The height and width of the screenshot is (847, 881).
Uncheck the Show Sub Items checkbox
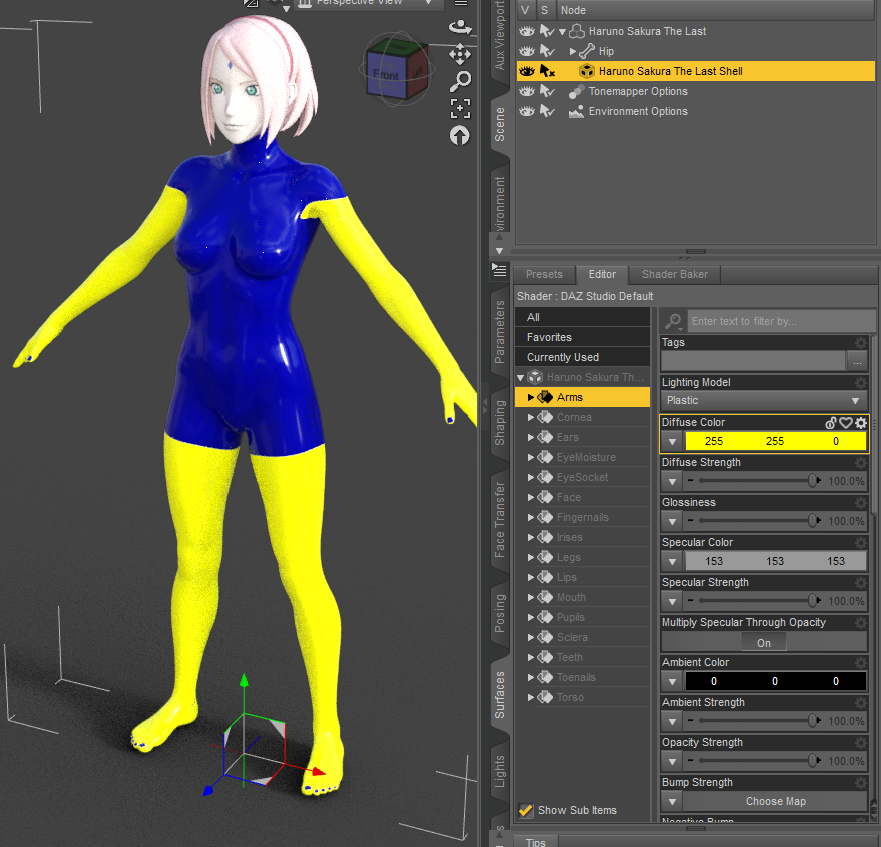pos(526,810)
